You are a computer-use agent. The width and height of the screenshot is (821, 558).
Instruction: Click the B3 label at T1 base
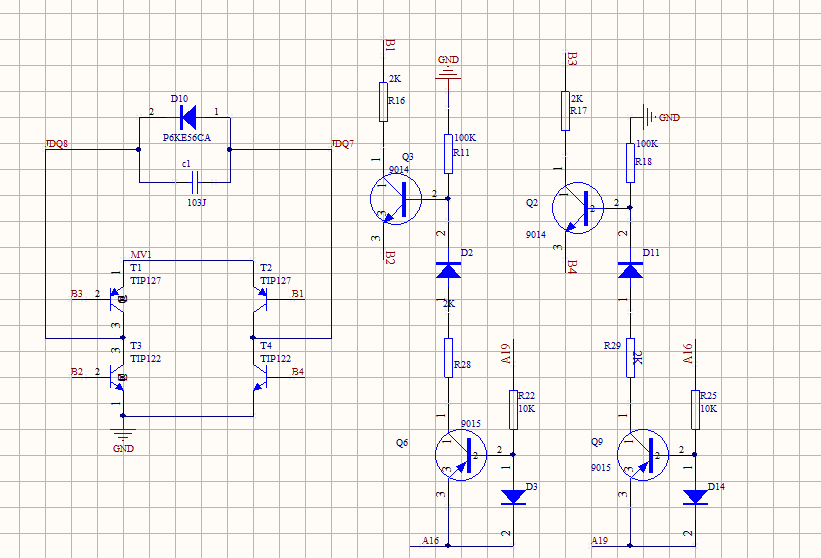pyautogui.click(x=77, y=294)
